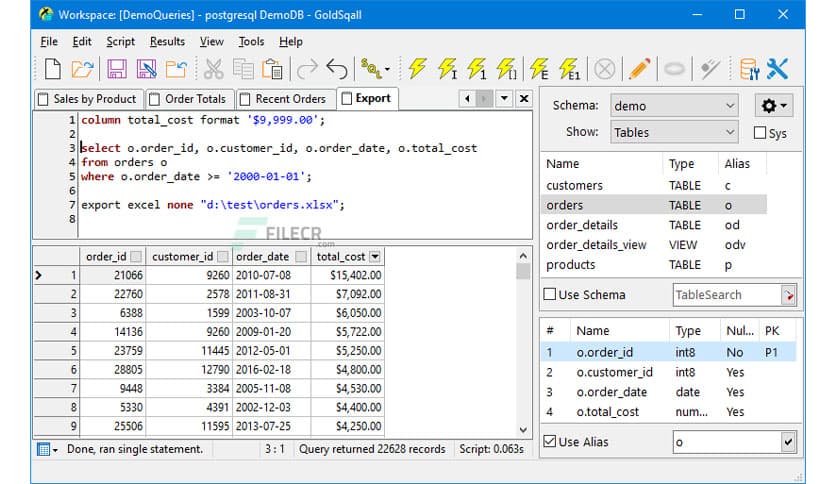The image size is (836, 484).
Task: Uncheck the Use Alias checkbox
Action: pos(550,442)
